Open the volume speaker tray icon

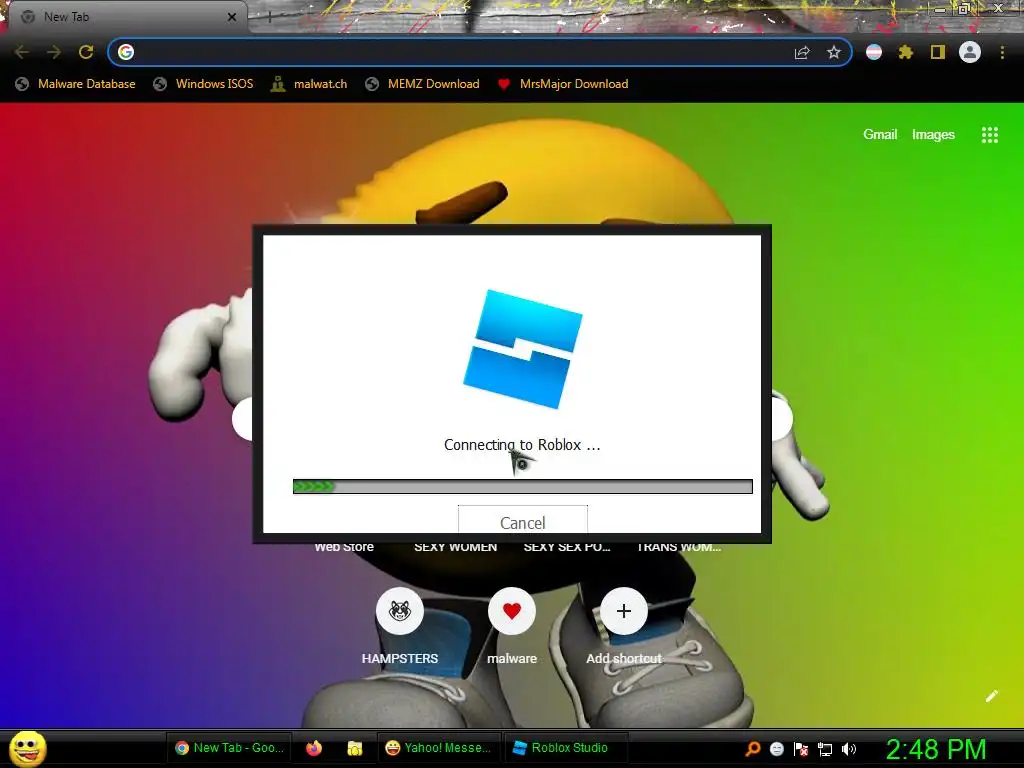pyautogui.click(x=849, y=748)
